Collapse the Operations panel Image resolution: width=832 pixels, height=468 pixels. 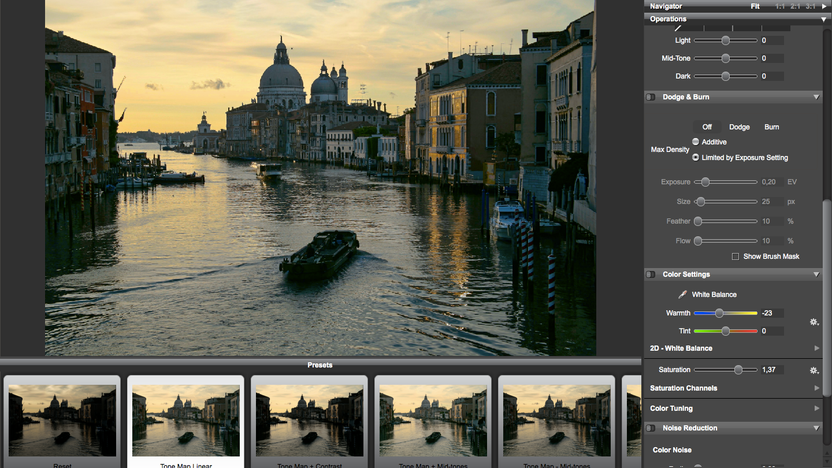824,19
